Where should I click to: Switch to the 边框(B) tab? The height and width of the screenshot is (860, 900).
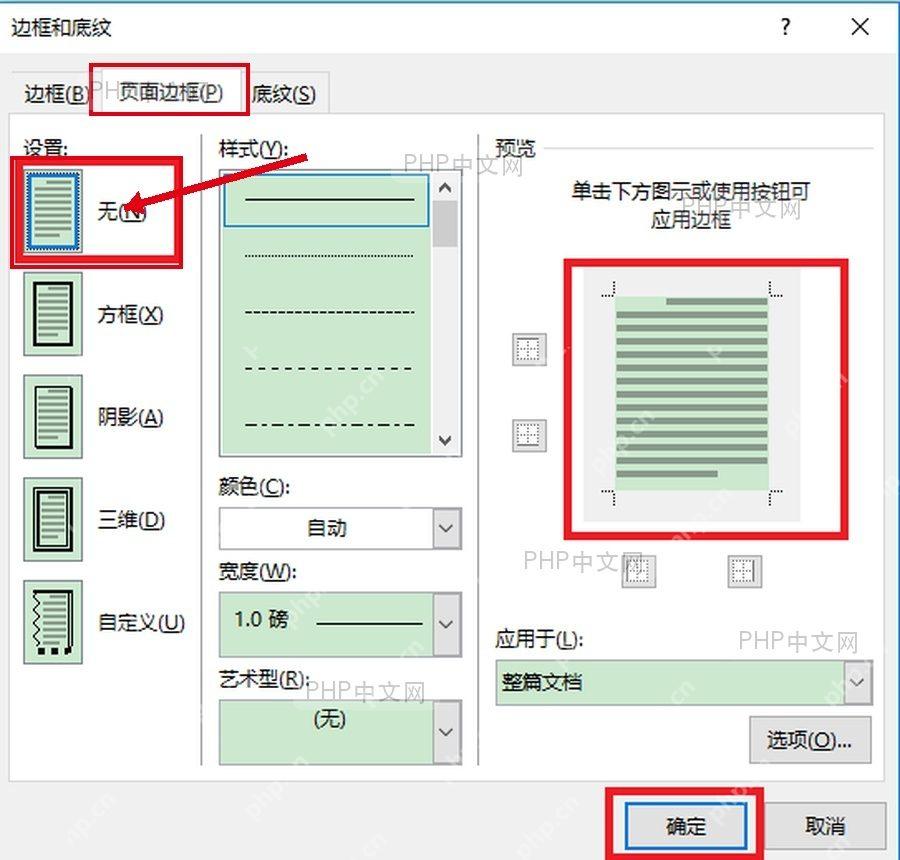(55, 94)
